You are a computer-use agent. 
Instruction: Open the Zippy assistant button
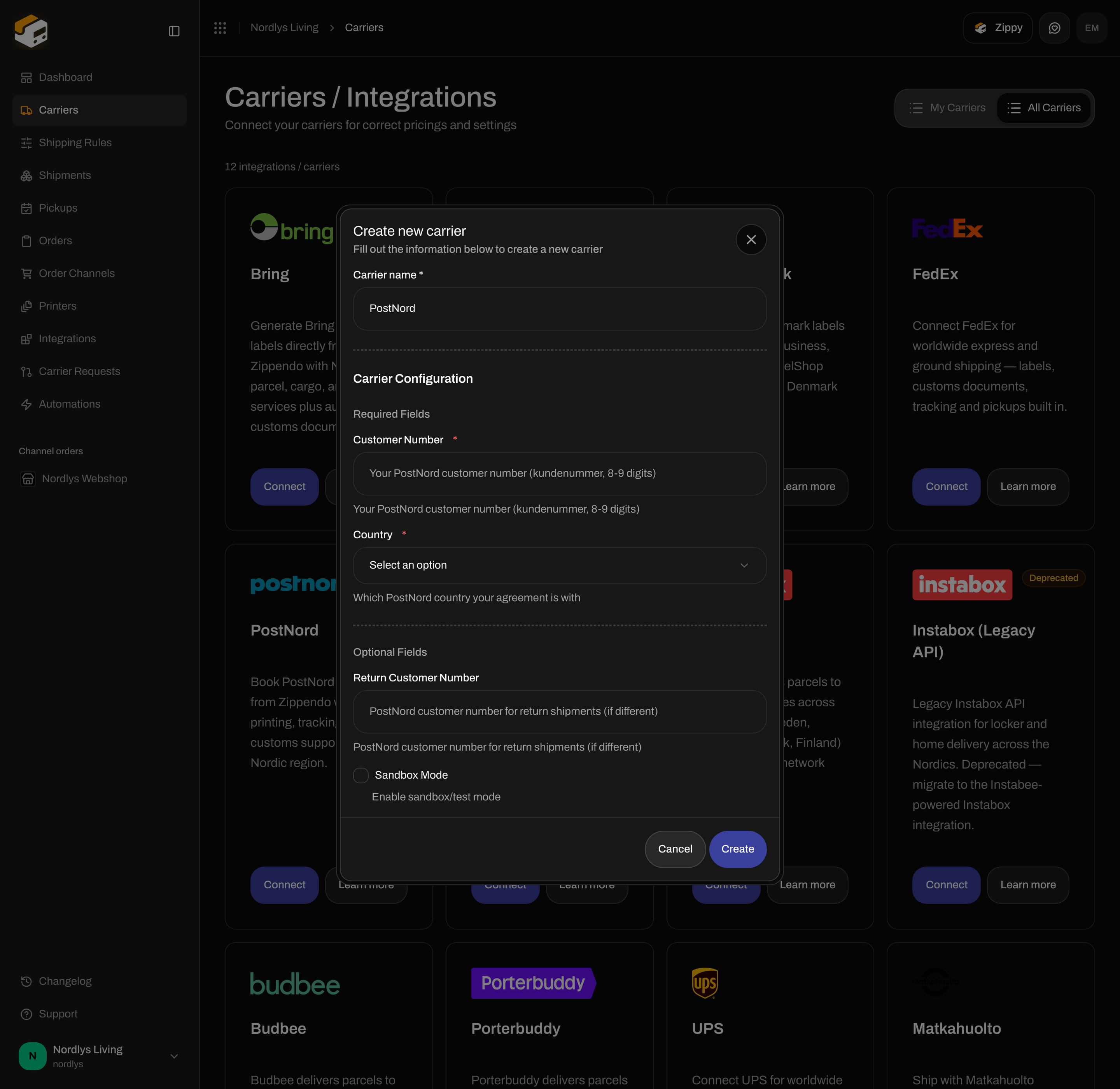click(997, 28)
